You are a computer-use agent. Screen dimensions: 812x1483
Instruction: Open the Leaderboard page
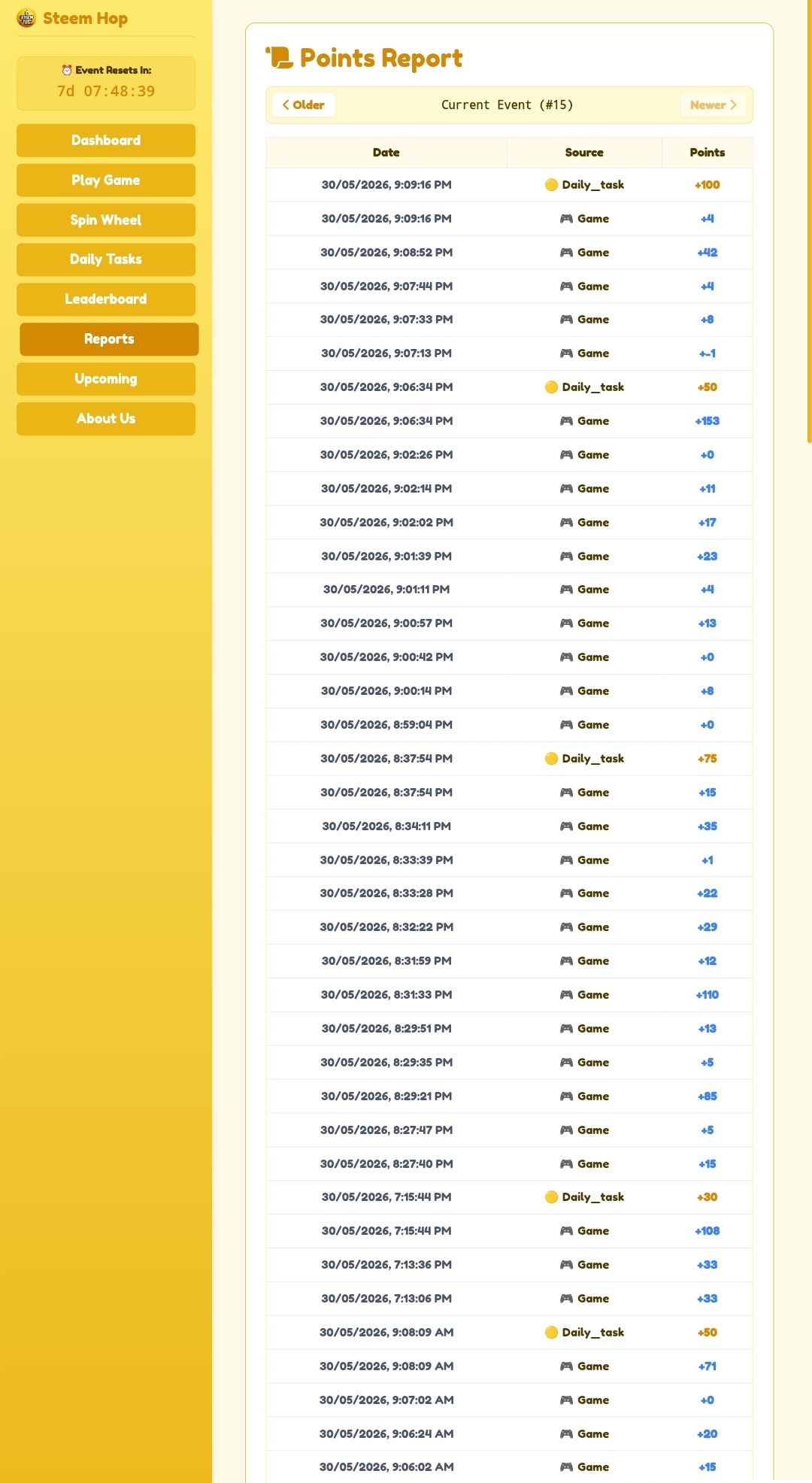106,299
